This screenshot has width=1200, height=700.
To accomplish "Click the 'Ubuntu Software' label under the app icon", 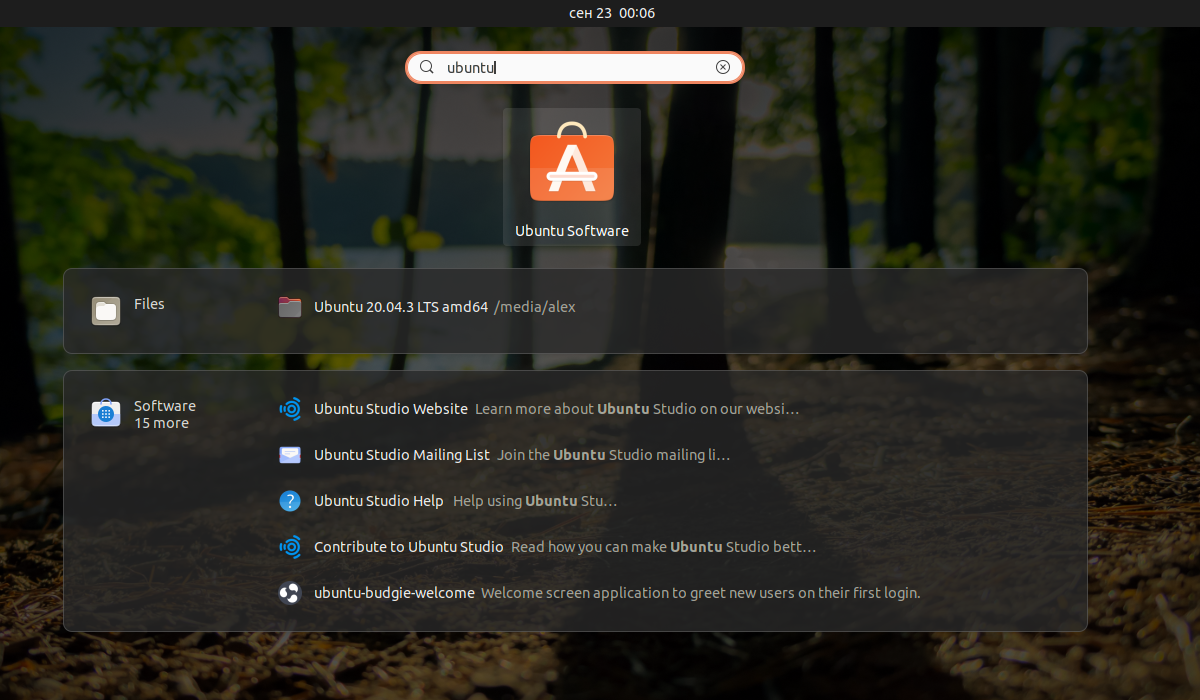I will pos(572,231).
